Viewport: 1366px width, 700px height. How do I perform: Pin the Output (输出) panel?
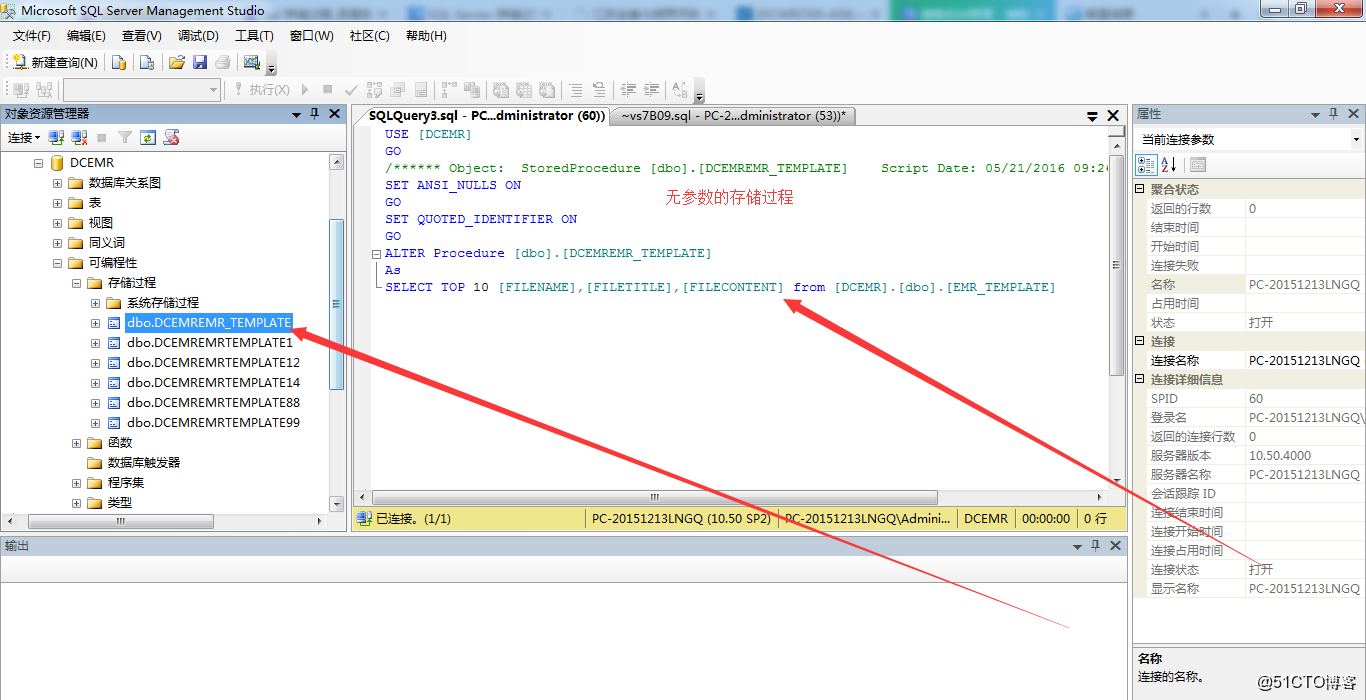[1096, 546]
